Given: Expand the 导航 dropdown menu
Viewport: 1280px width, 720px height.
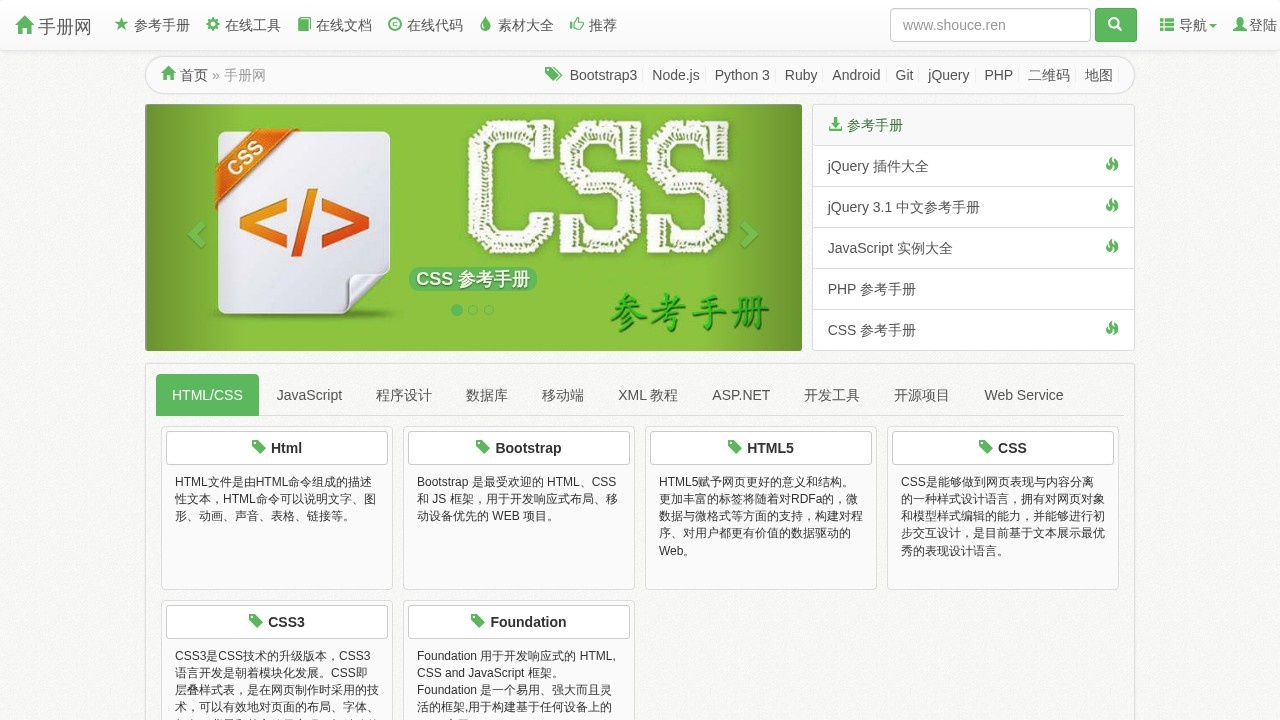Looking at the screenshot, I should click(x=1188, y=25).
